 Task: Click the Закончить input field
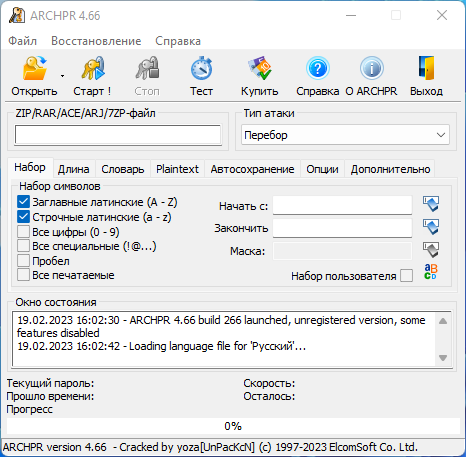[342, 228]
